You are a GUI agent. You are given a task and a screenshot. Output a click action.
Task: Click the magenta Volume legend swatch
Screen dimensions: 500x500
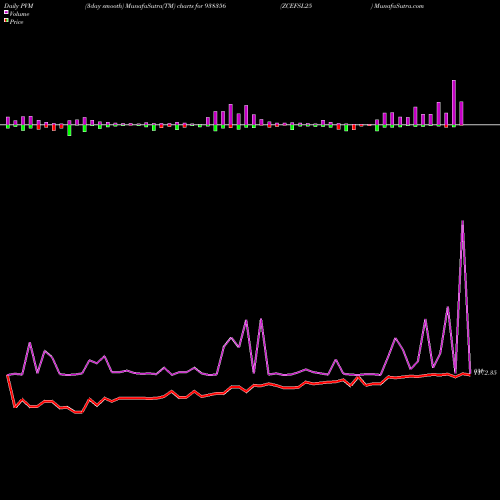coord(6,13)
